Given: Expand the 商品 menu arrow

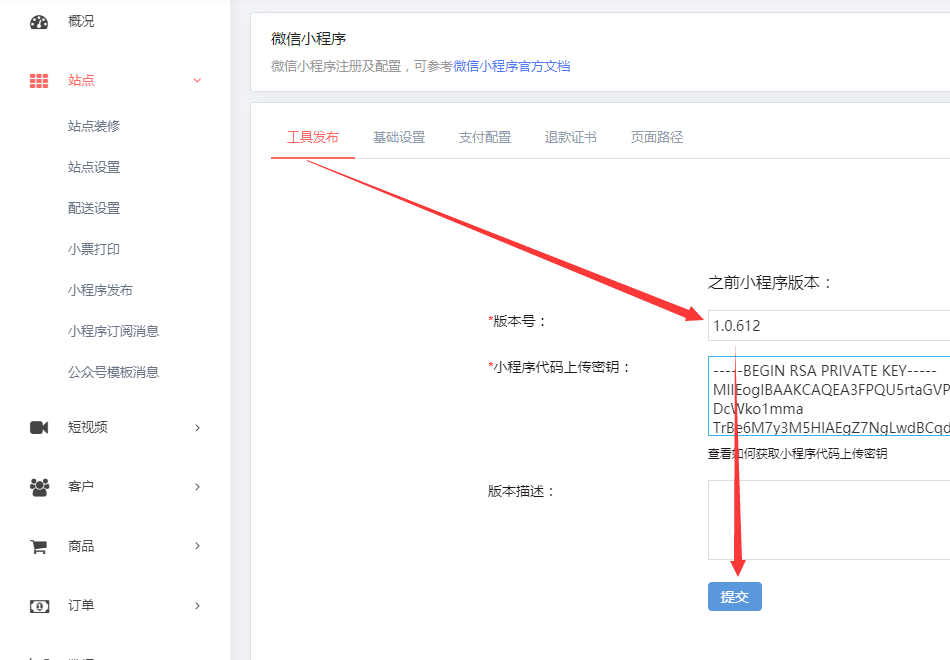Looking at the screenshot, I should tap(198, 546).
